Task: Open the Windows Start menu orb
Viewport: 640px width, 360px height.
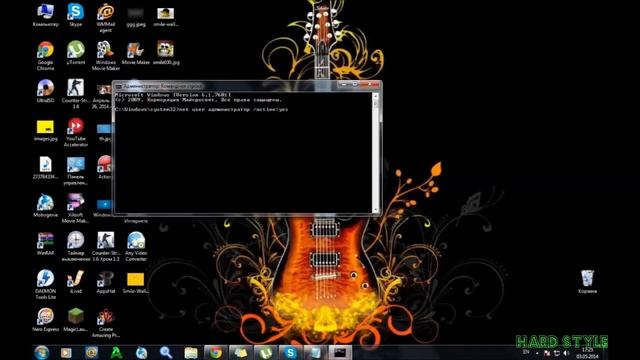Action: coord(42,352)
